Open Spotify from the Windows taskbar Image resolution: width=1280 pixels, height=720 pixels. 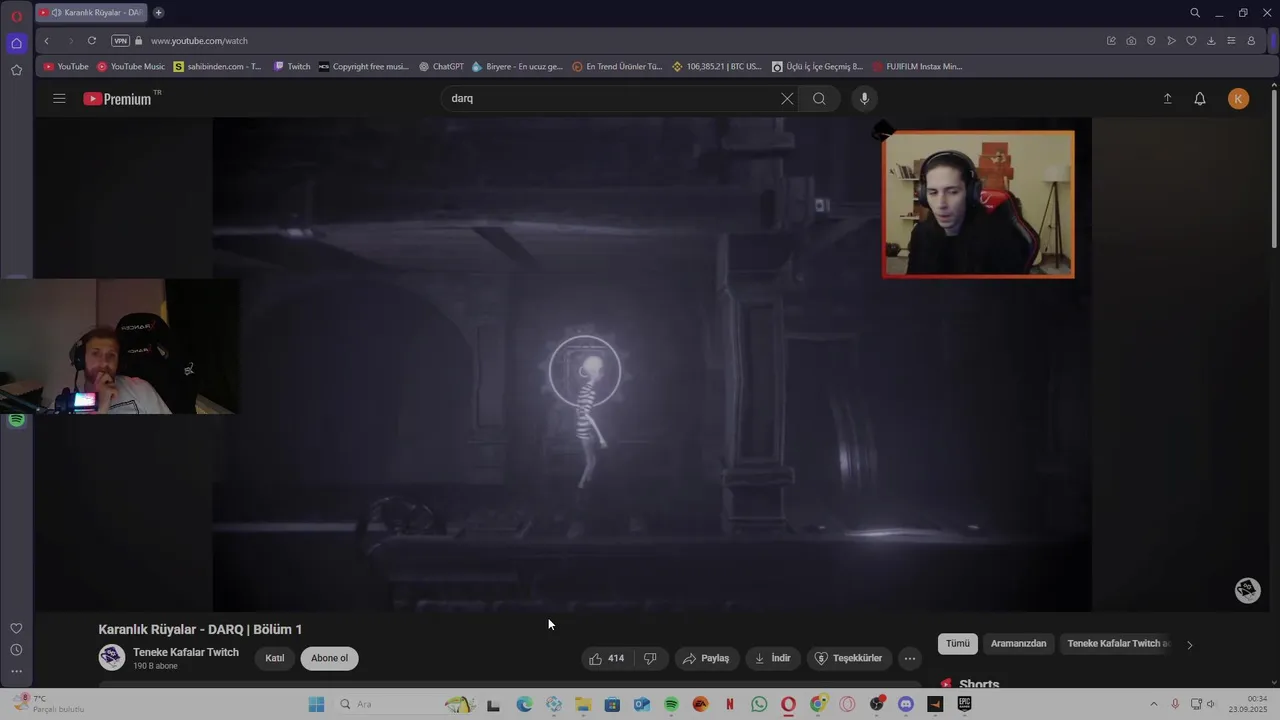point(671,704)
